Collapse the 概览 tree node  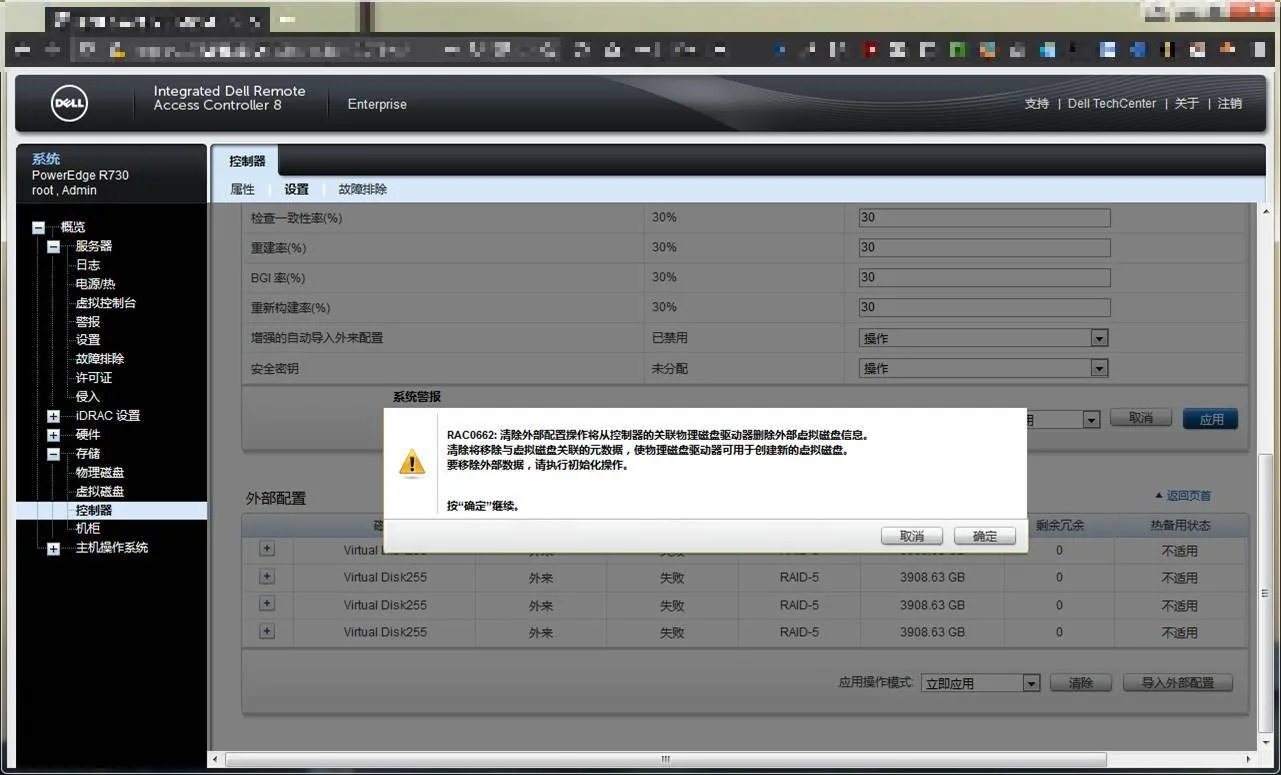38,228
